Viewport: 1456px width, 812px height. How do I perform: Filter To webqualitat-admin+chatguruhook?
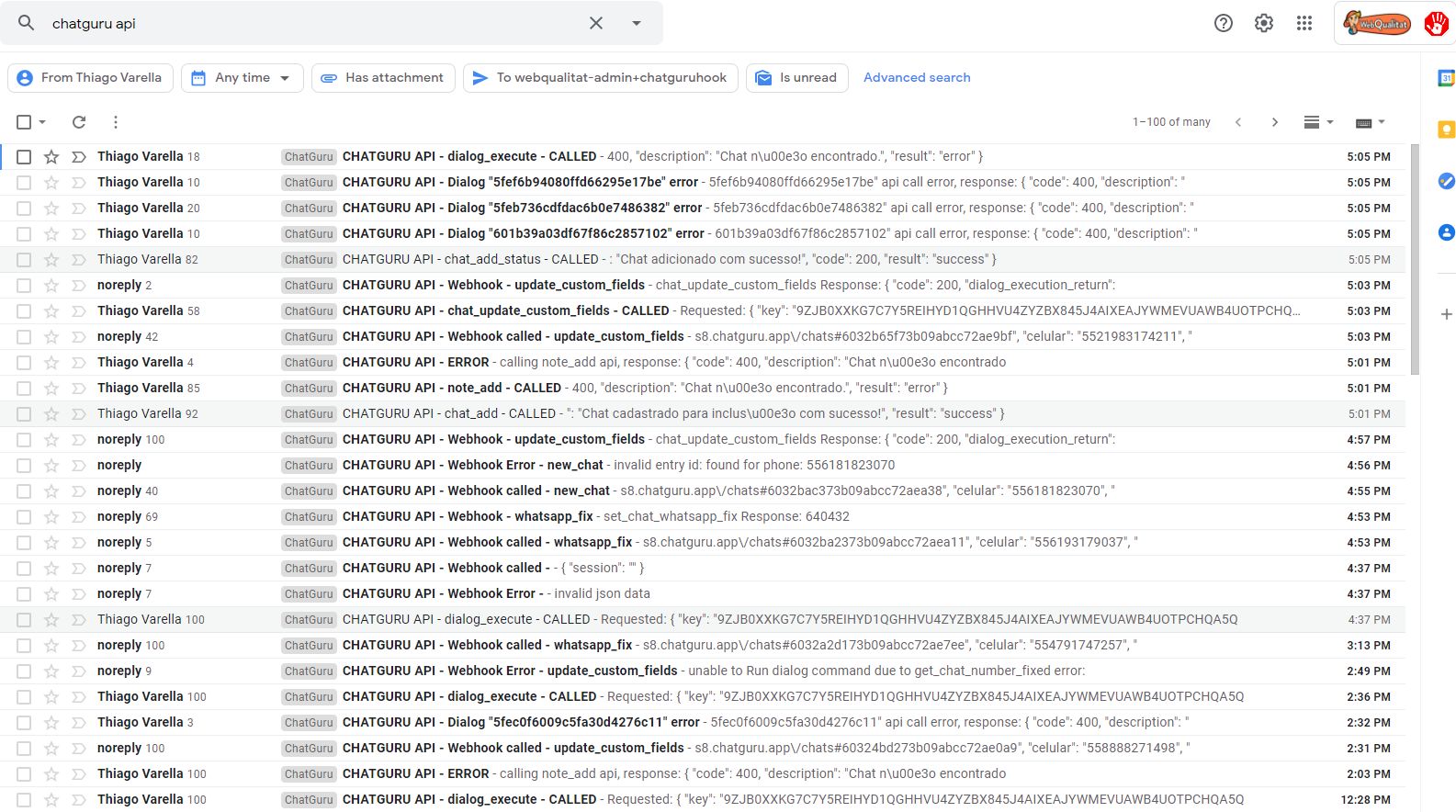pyautogui.click(x=601, y=78)
